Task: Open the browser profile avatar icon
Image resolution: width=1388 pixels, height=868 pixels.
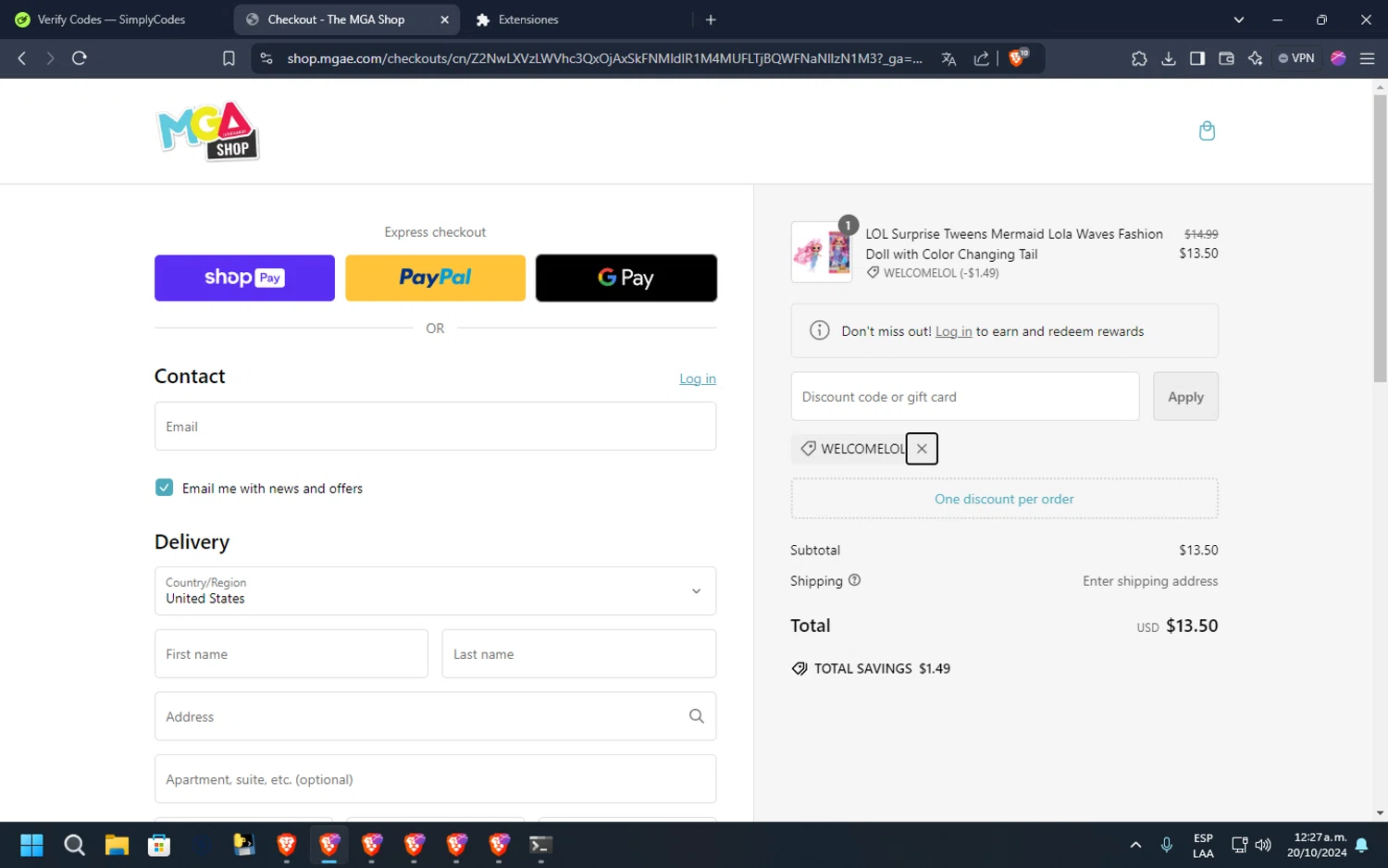Action: [1338, 58]
